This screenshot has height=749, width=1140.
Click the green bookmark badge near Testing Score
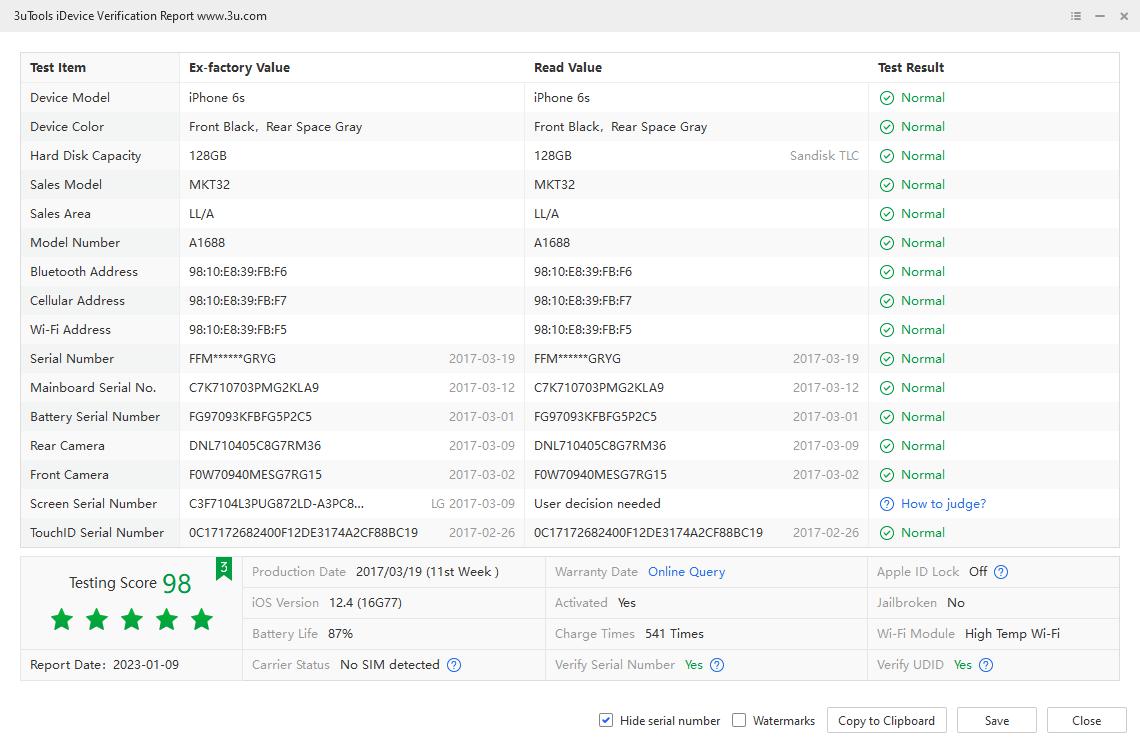coord(224,569)
